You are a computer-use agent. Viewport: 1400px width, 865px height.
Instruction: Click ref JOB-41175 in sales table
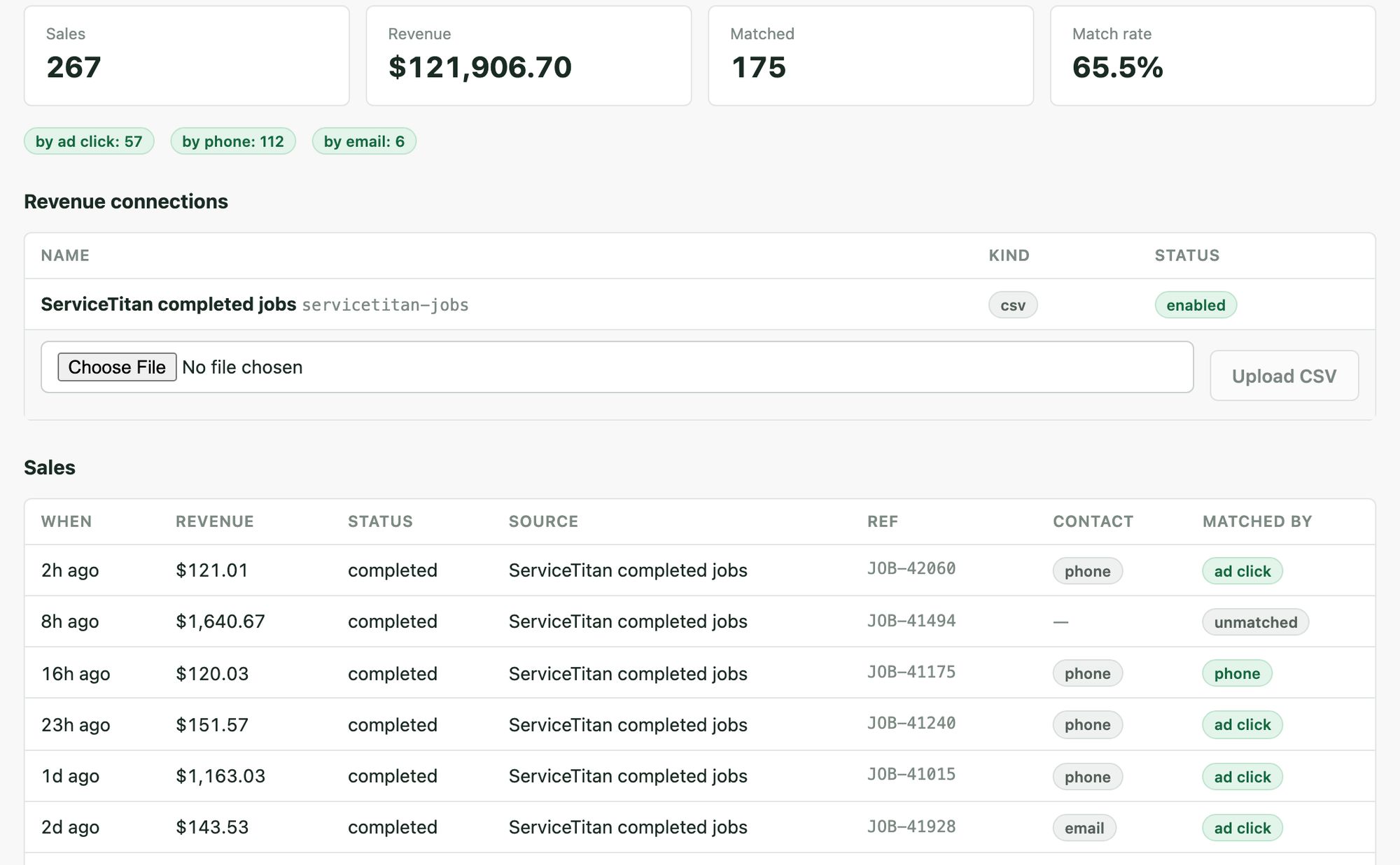tap(911, 672)
